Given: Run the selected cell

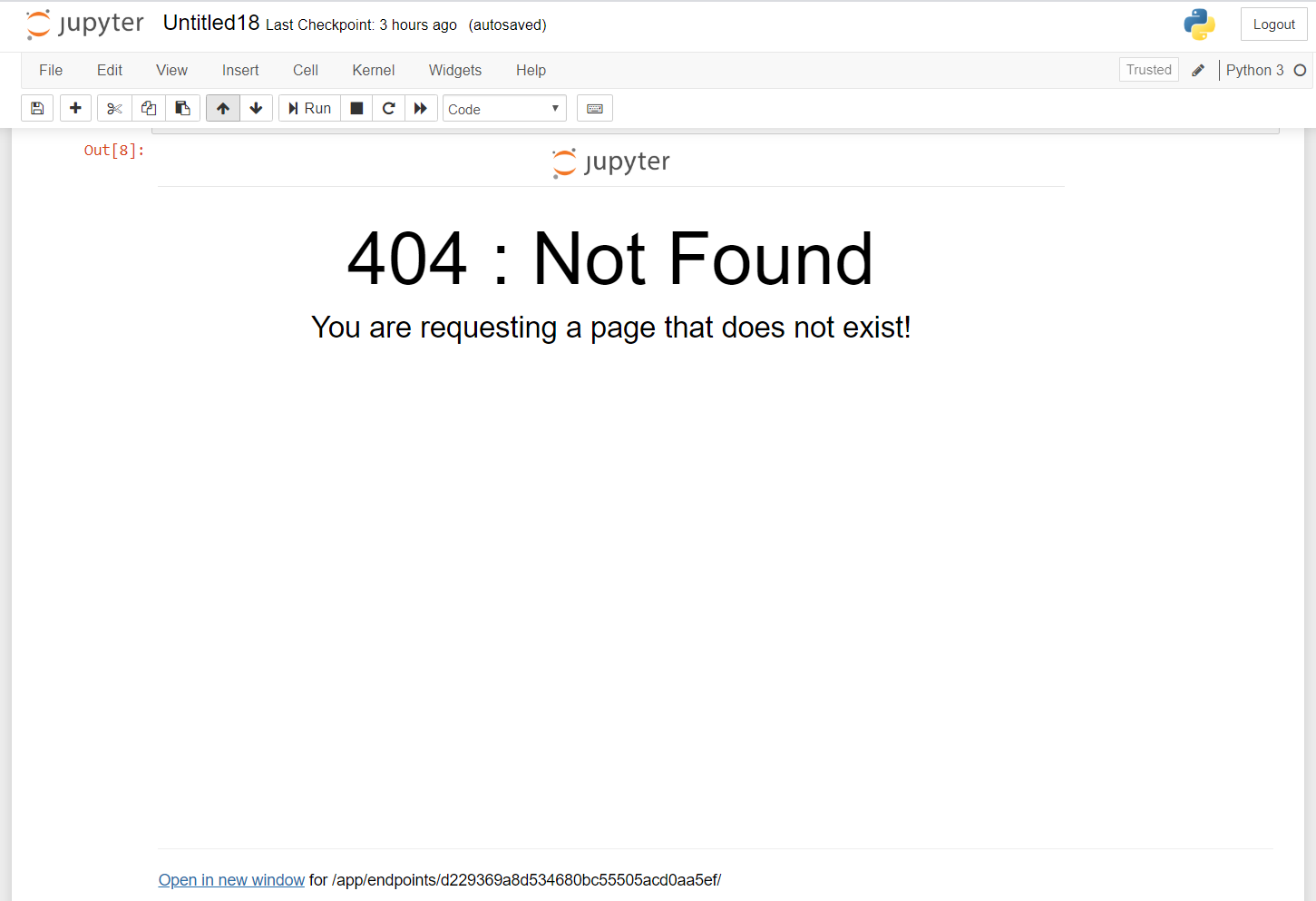Looking at the screenshot, I should [309, 108].
